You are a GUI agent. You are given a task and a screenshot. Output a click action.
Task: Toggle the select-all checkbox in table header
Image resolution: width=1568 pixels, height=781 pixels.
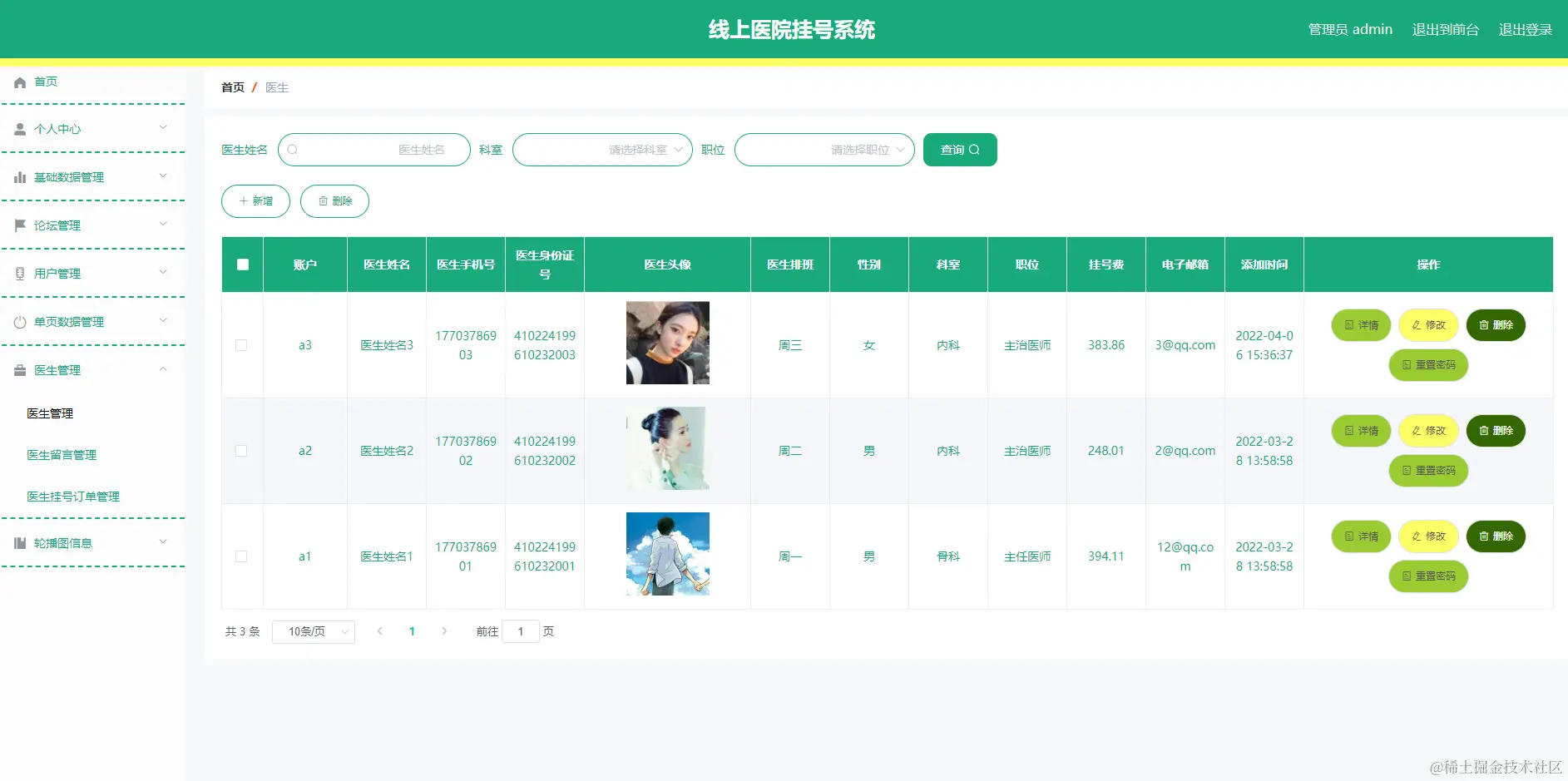242,264
